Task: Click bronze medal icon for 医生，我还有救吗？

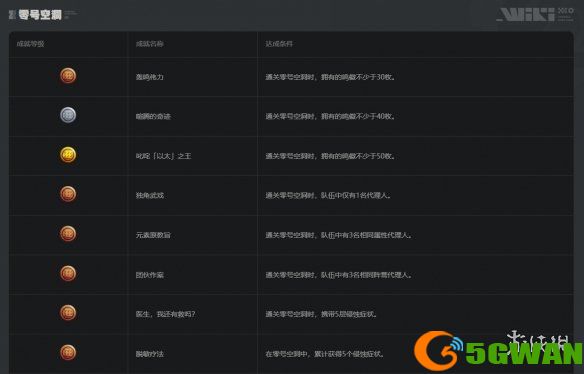Action: point(68,313)
